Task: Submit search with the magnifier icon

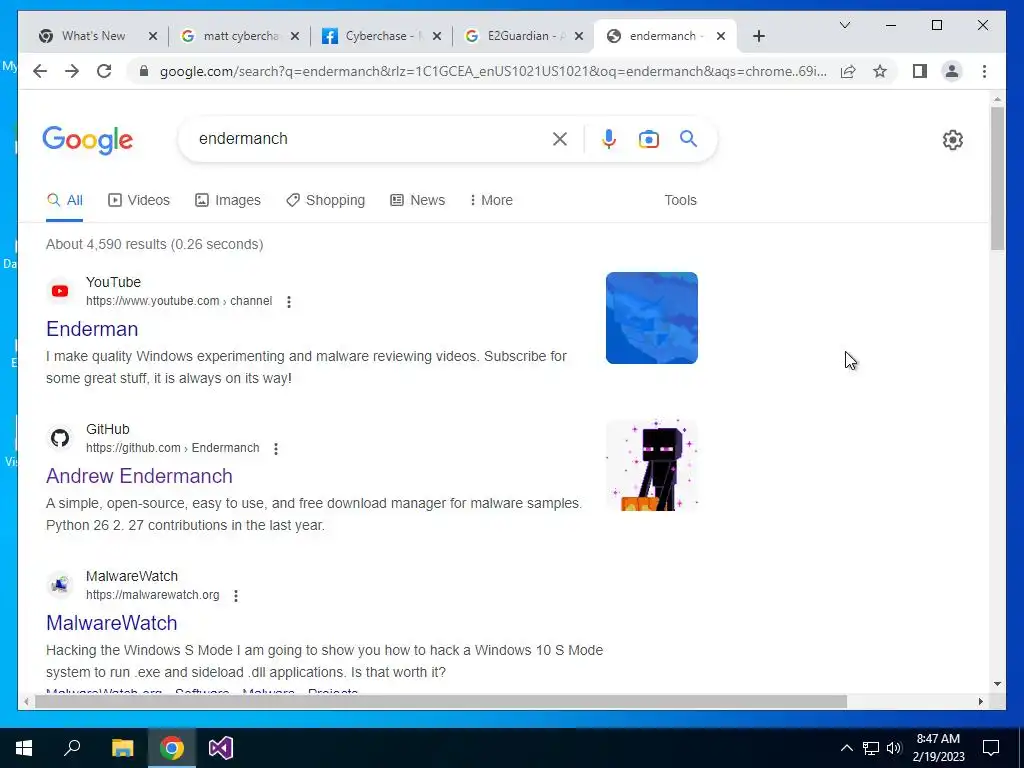Action: 688,138
